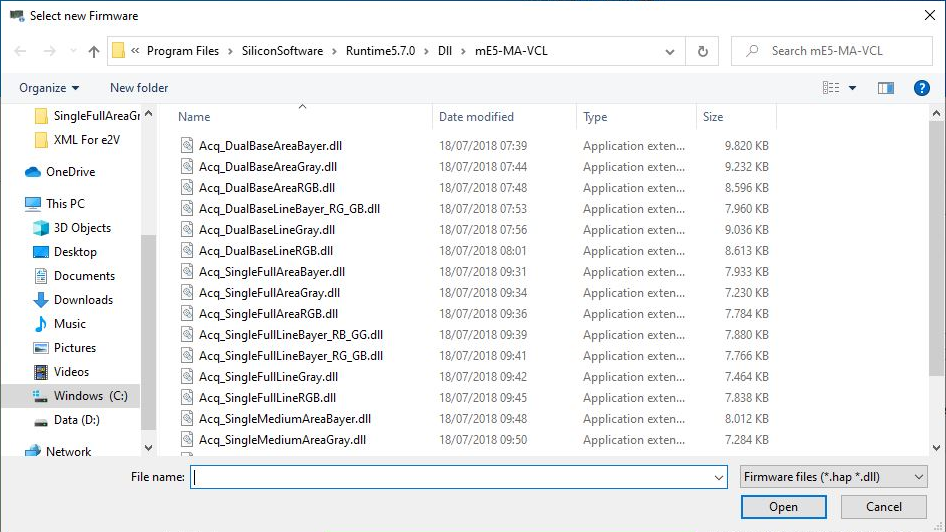The width and height of the screenshot is (946, 532).
Task: Click the Up one level arrow icon
Action: click(94, 51)
